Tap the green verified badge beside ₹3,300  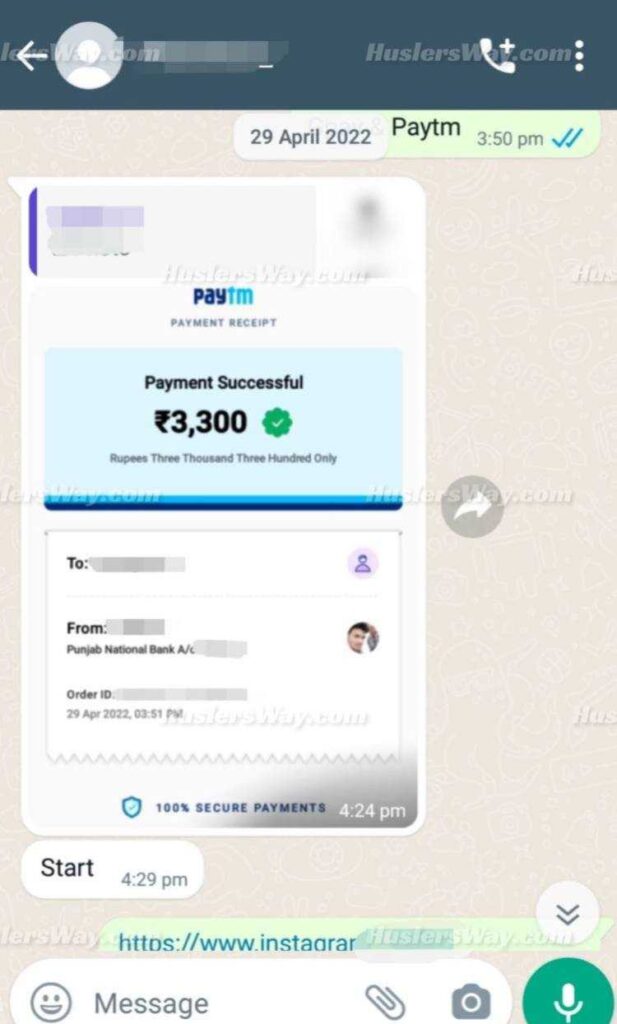pos(277,423)
